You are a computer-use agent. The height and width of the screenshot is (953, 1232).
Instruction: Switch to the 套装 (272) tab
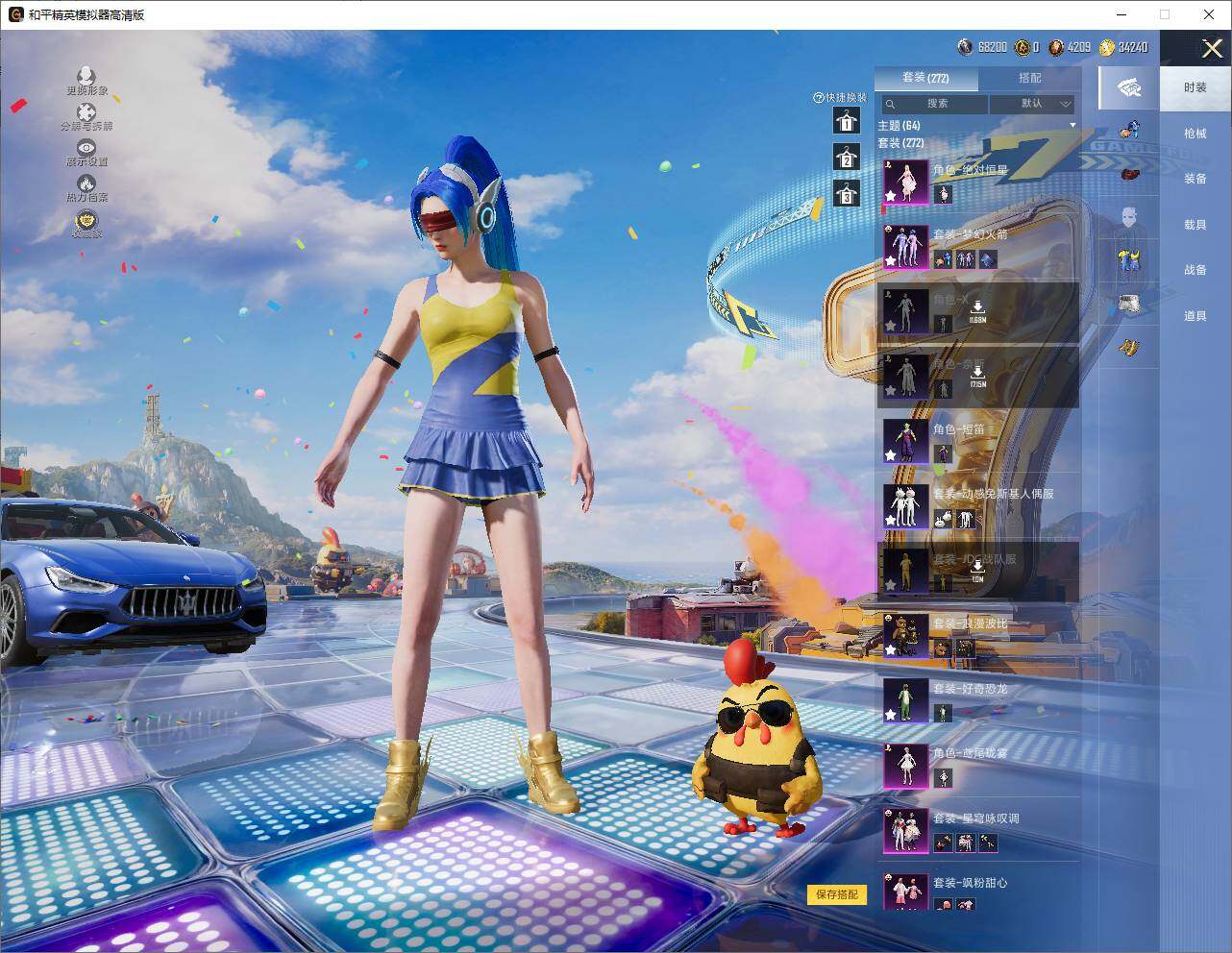point(925,78)
